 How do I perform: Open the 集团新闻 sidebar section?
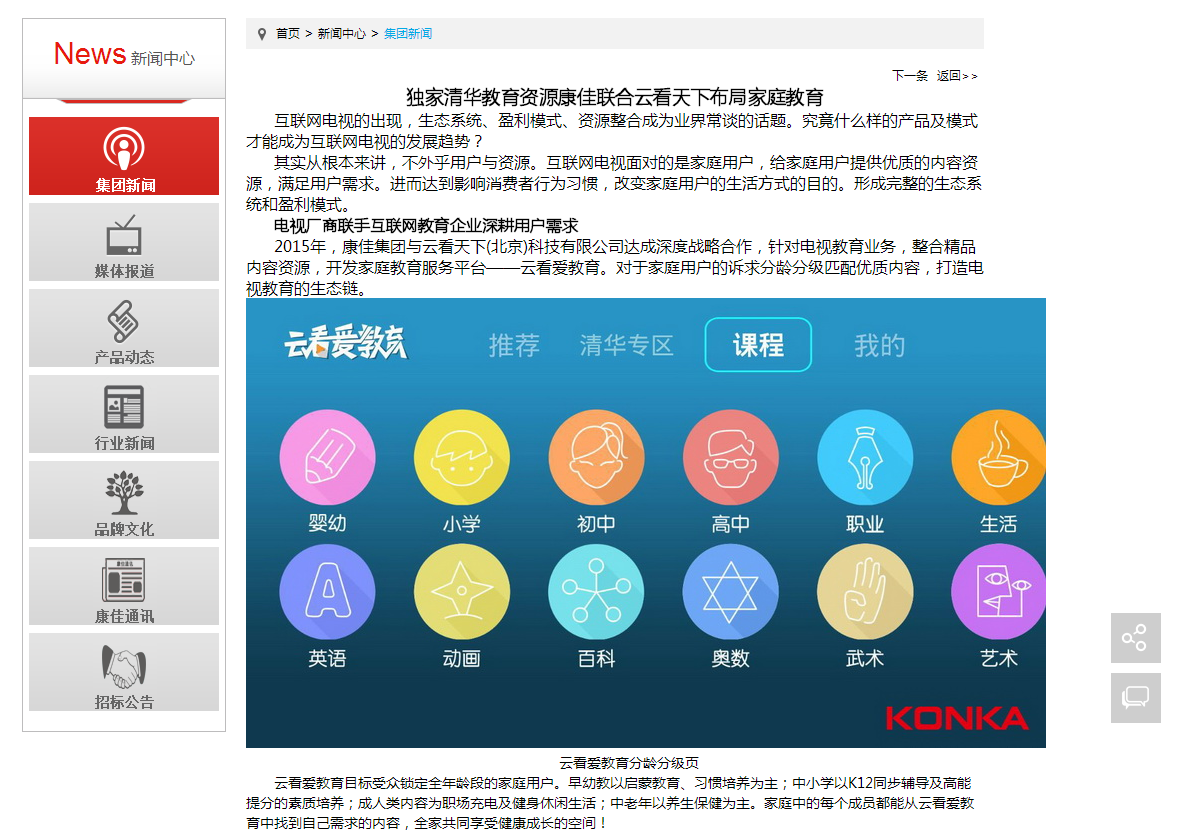pyautogui.click(x=124, y=156)
